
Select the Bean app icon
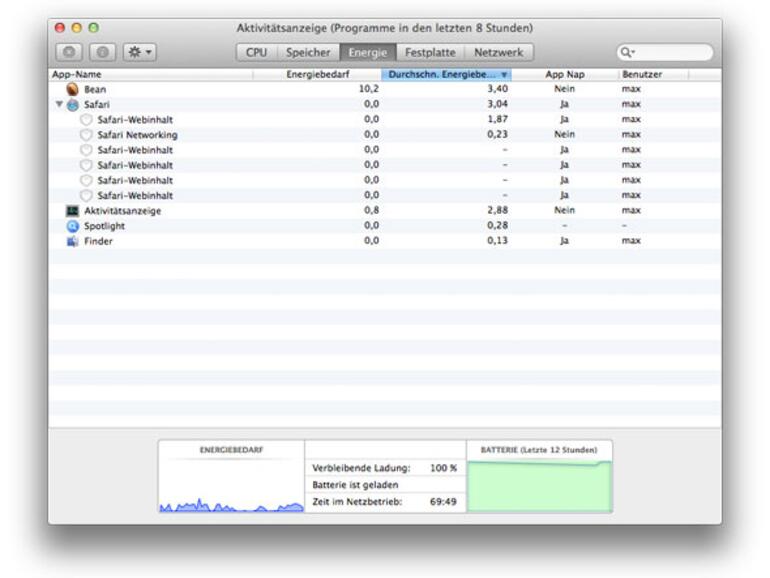73,89
